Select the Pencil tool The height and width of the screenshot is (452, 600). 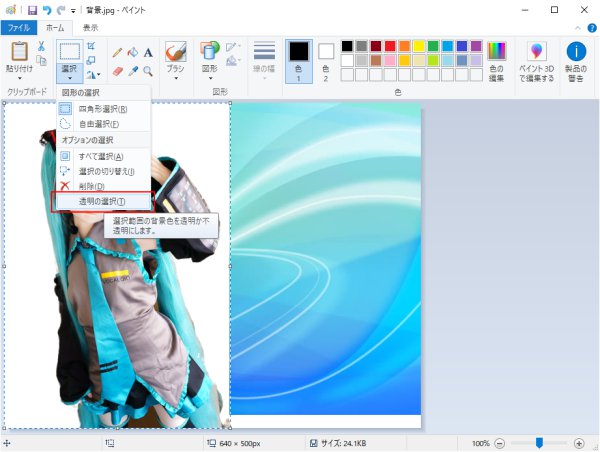click(x=117, y=52)
